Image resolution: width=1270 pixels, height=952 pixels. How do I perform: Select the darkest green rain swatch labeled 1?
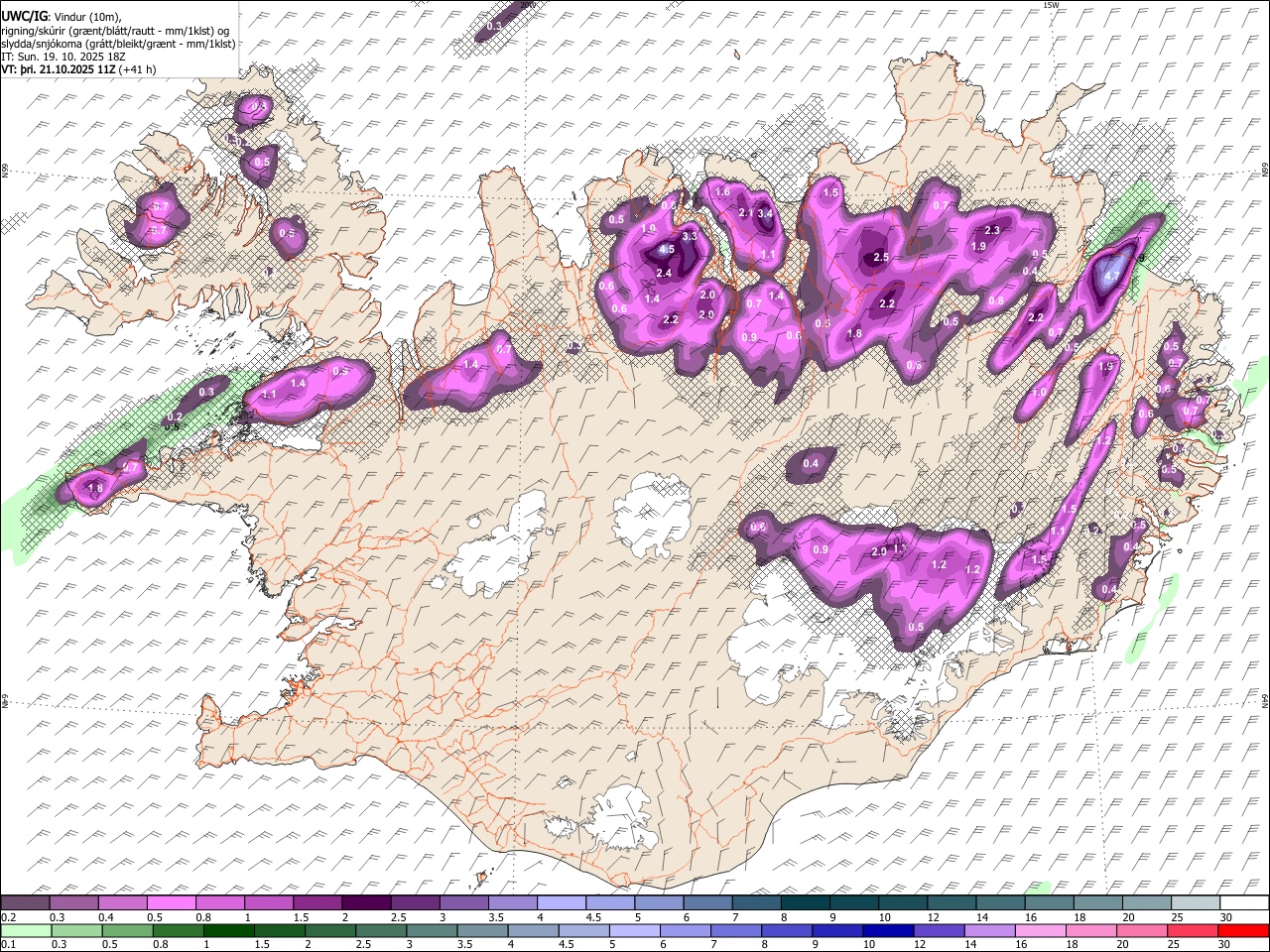[229, 930]
